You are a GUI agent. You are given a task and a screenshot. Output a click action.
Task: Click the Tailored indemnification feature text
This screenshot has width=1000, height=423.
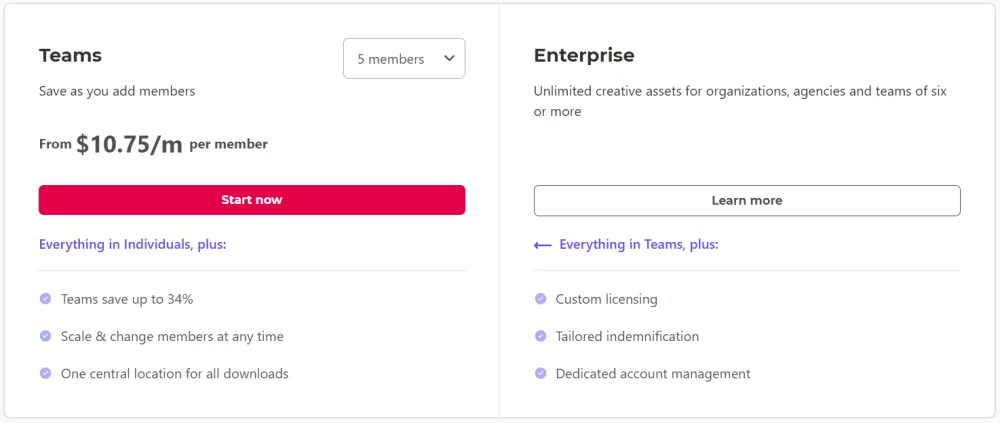click(627, 337)
